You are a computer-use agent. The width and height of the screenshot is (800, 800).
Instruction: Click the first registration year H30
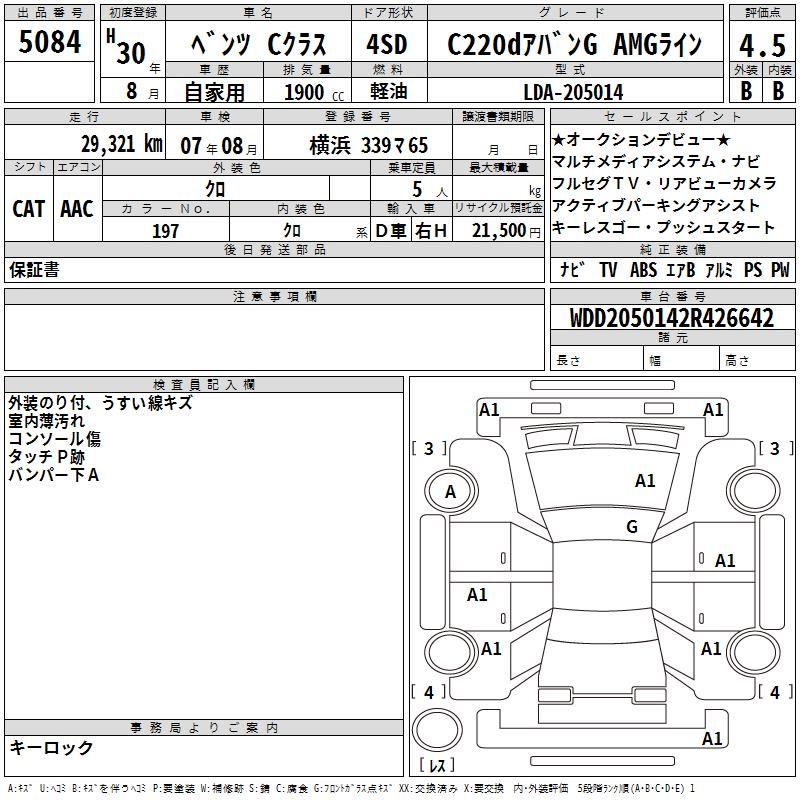127,48
